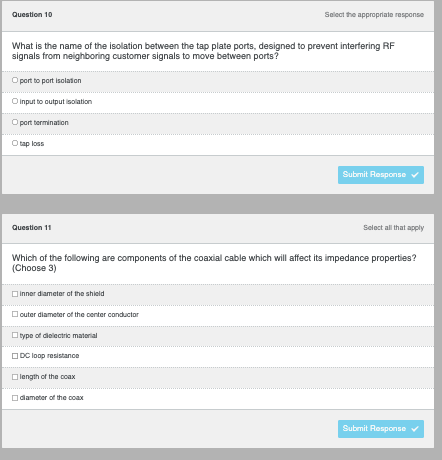Image resolution: width=442 pixels, height=460 pixels.
Task: Click checkmark icon on Question 11 submit button
Action: click(415, 429)
